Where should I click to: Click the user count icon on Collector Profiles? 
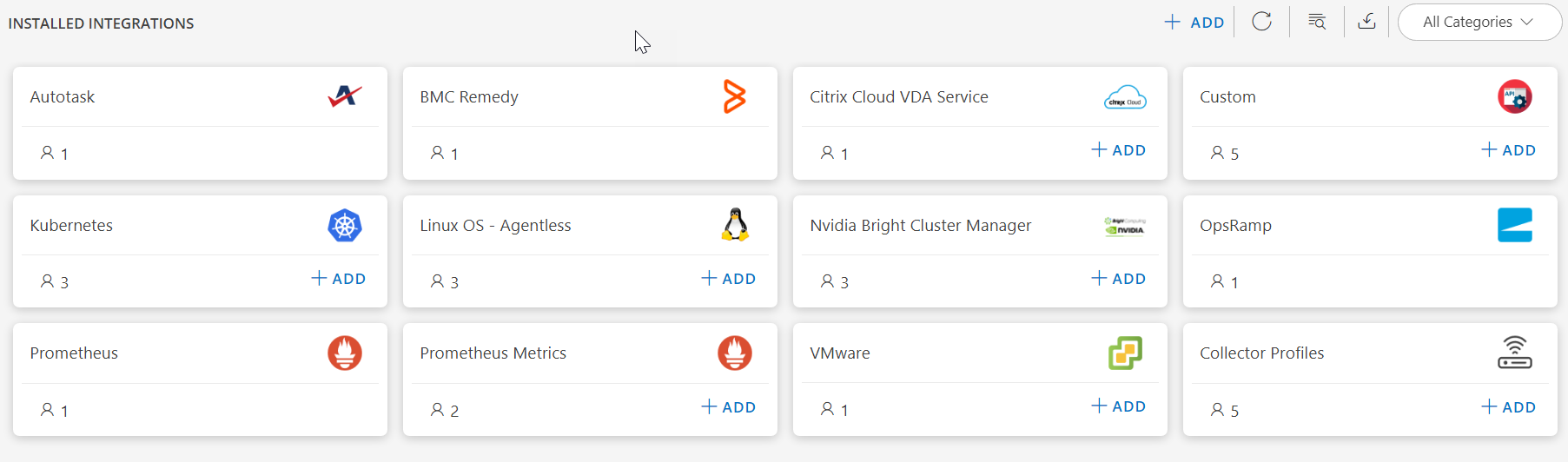coord(1217,410)
